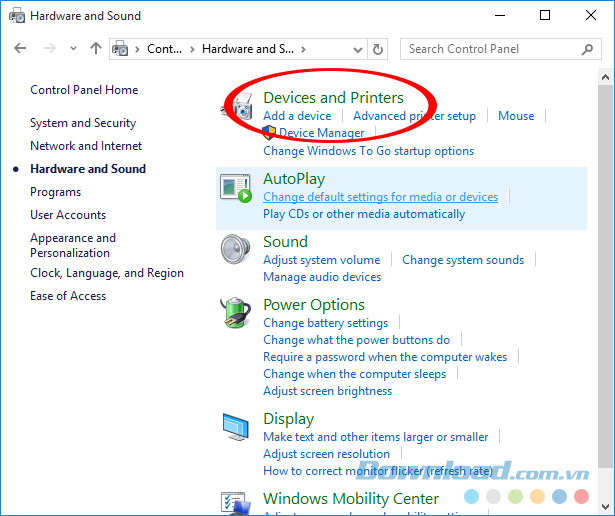
Task: Refresh the Control Panel view
Action: pos(378,49)
